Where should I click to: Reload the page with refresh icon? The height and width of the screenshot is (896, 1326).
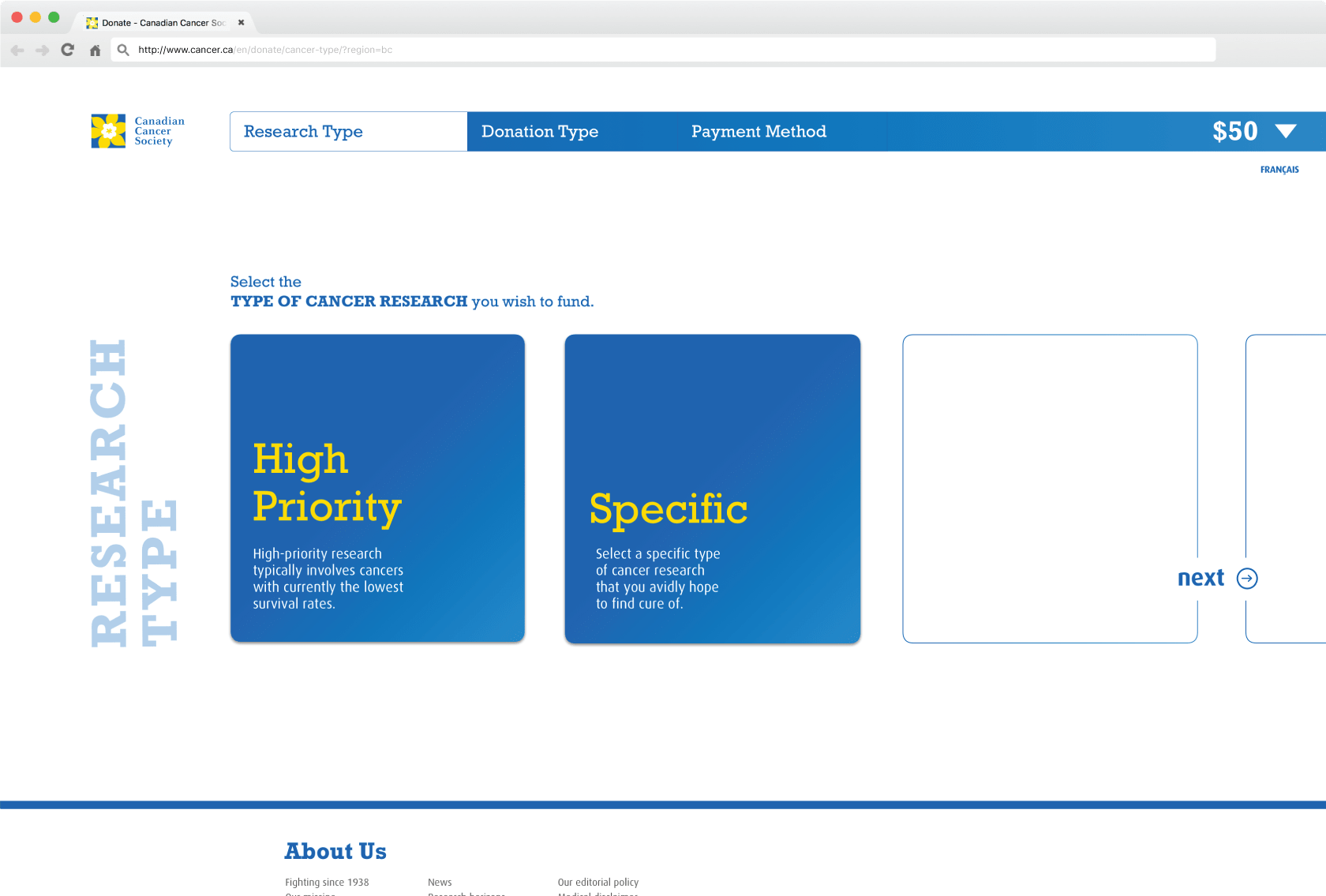tap(68, 50)
